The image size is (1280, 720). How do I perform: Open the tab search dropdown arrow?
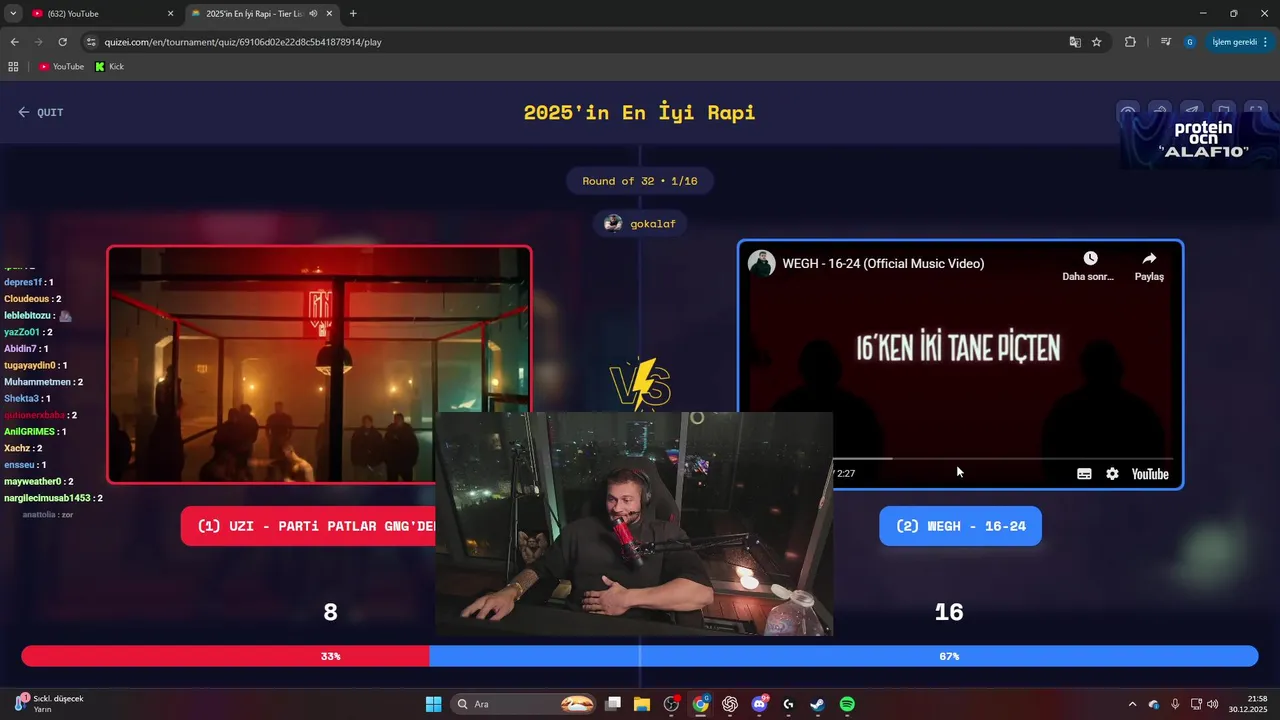[x=13, y=14]
